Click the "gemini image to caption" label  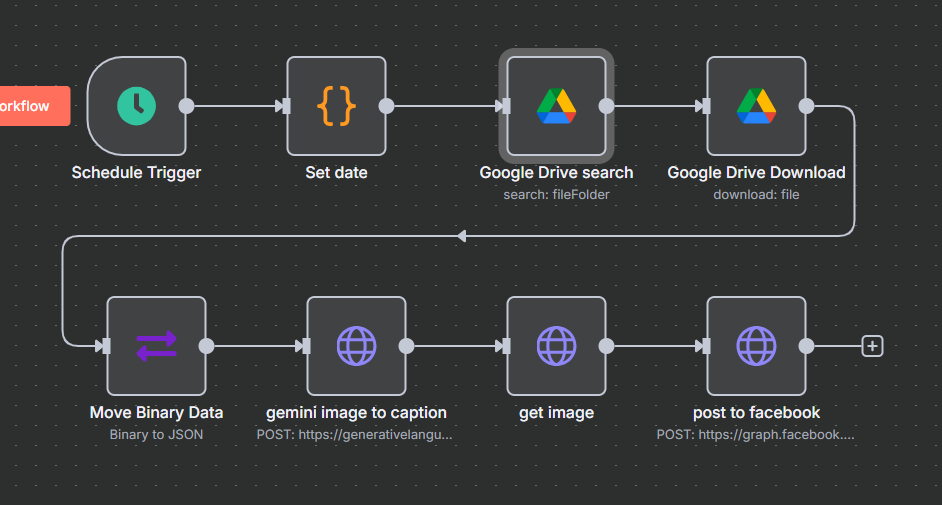click(x=356, y=413)
